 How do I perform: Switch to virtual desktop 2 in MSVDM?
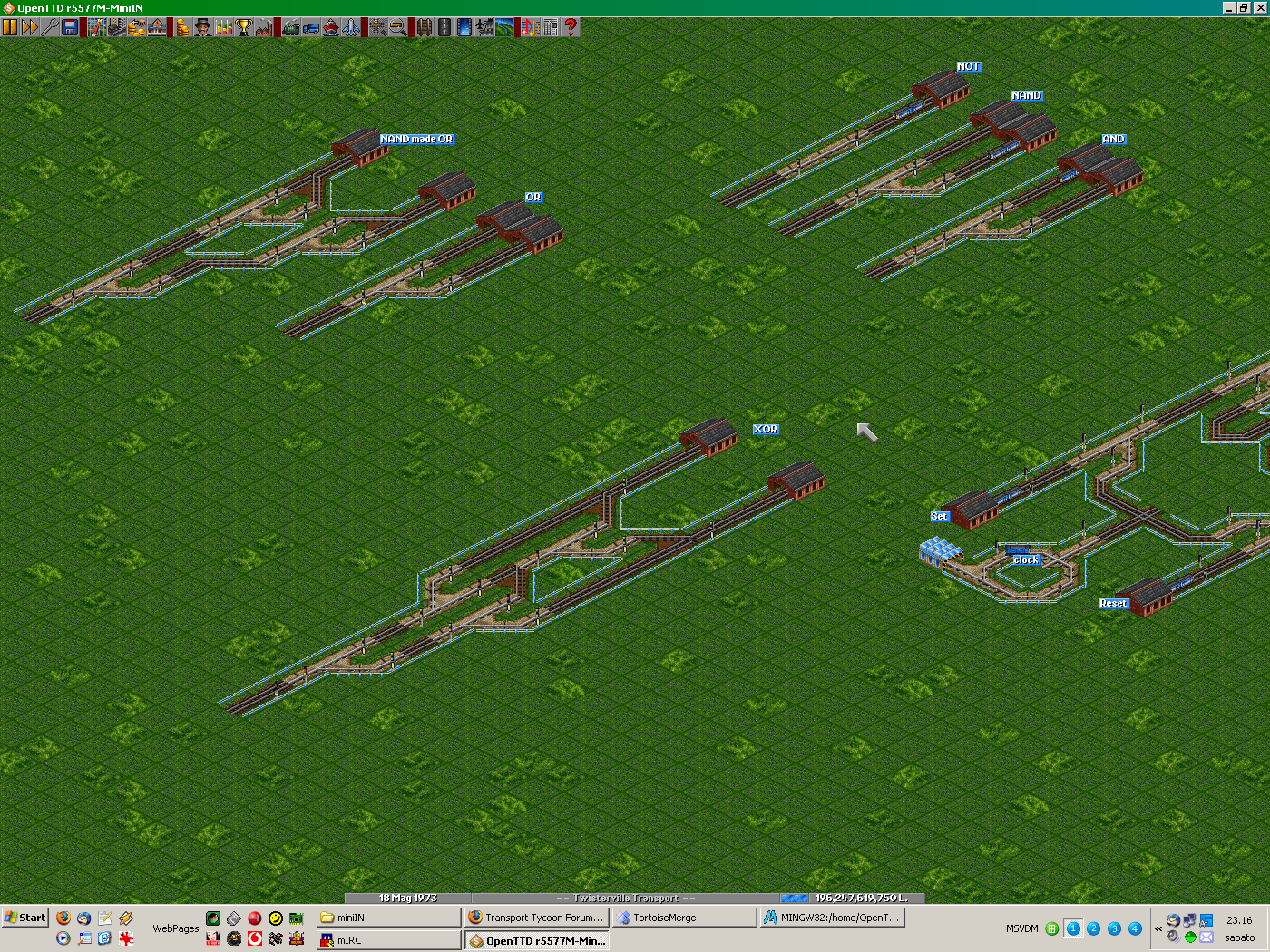coord(1093,928)
